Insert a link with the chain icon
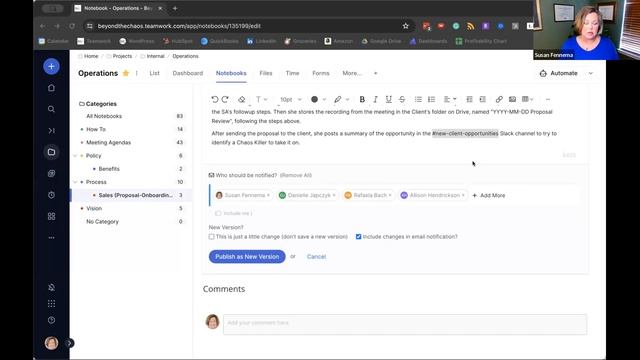Viewport: 640px width, 360px height. [x=499, y=99]
